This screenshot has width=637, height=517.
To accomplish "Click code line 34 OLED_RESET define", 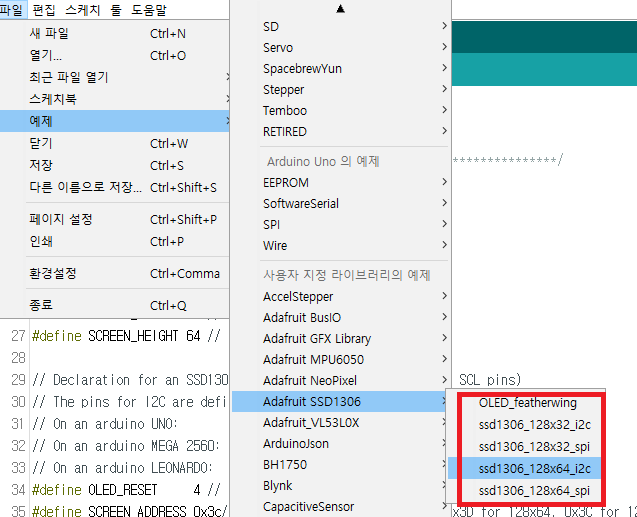I will point(126,490).
